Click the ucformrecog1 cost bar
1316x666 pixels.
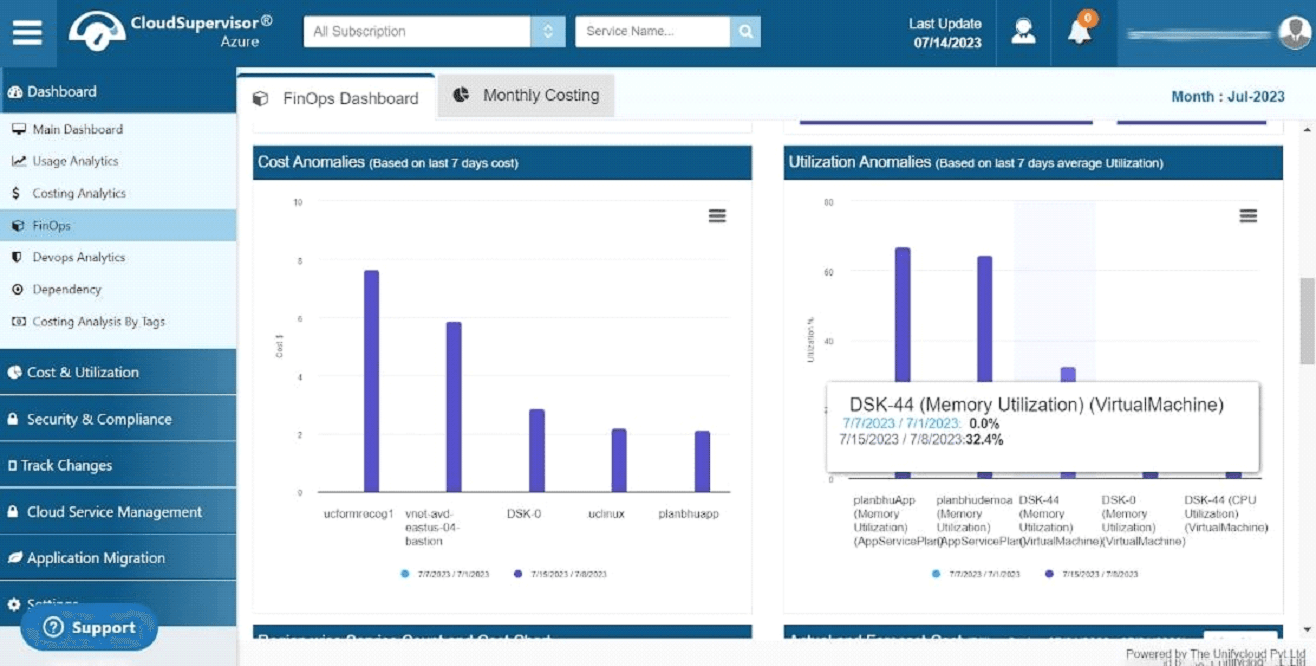(371, 381)
